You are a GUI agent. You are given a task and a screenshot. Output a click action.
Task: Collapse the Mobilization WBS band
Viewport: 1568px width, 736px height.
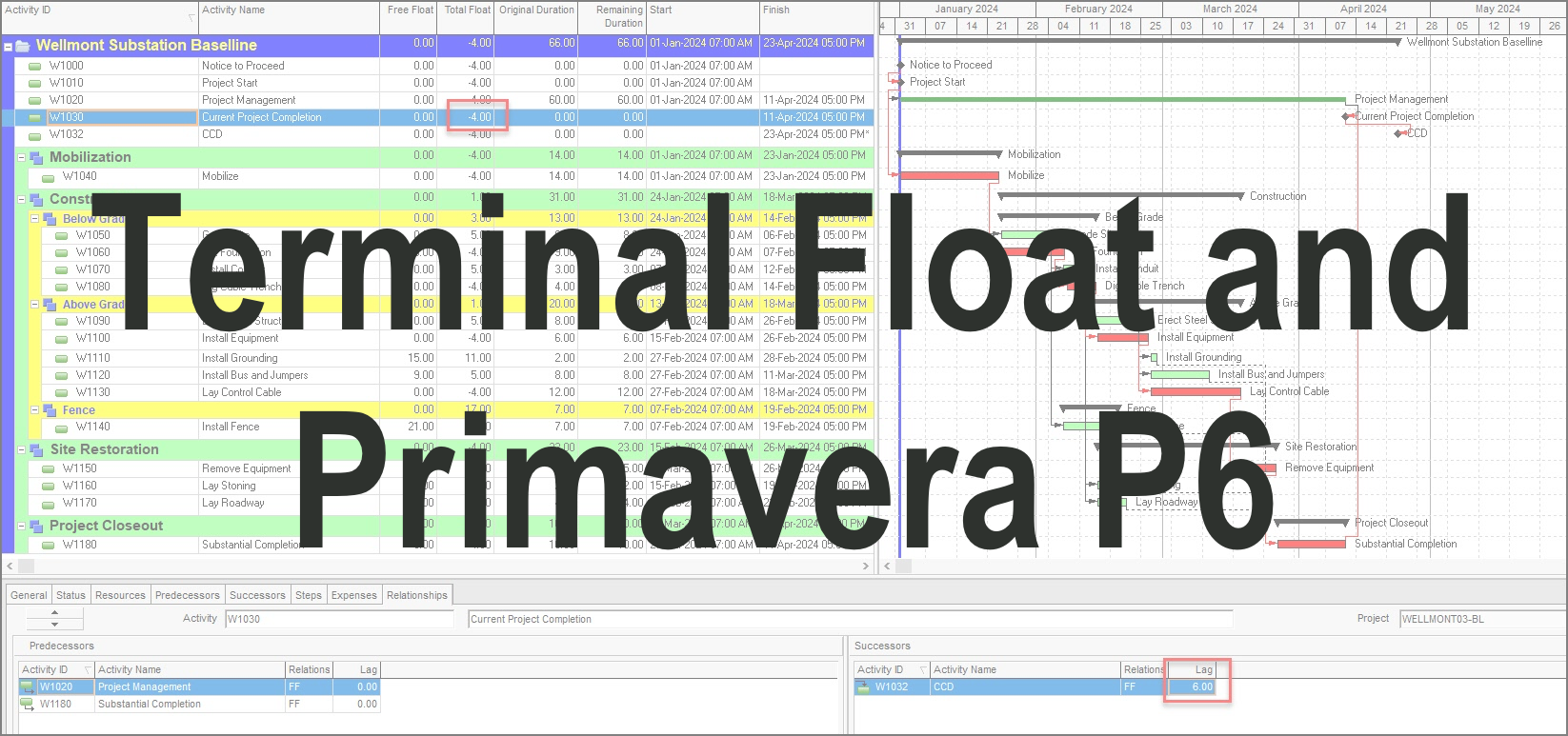click(x=22, y=157)
